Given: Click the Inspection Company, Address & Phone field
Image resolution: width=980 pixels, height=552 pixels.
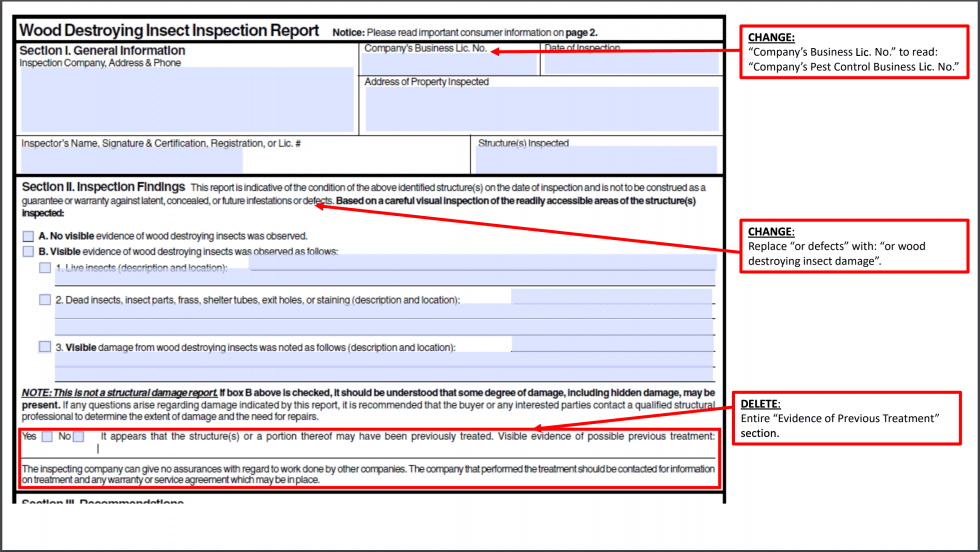Looking at the screenshot, I should tap(187, 100).
